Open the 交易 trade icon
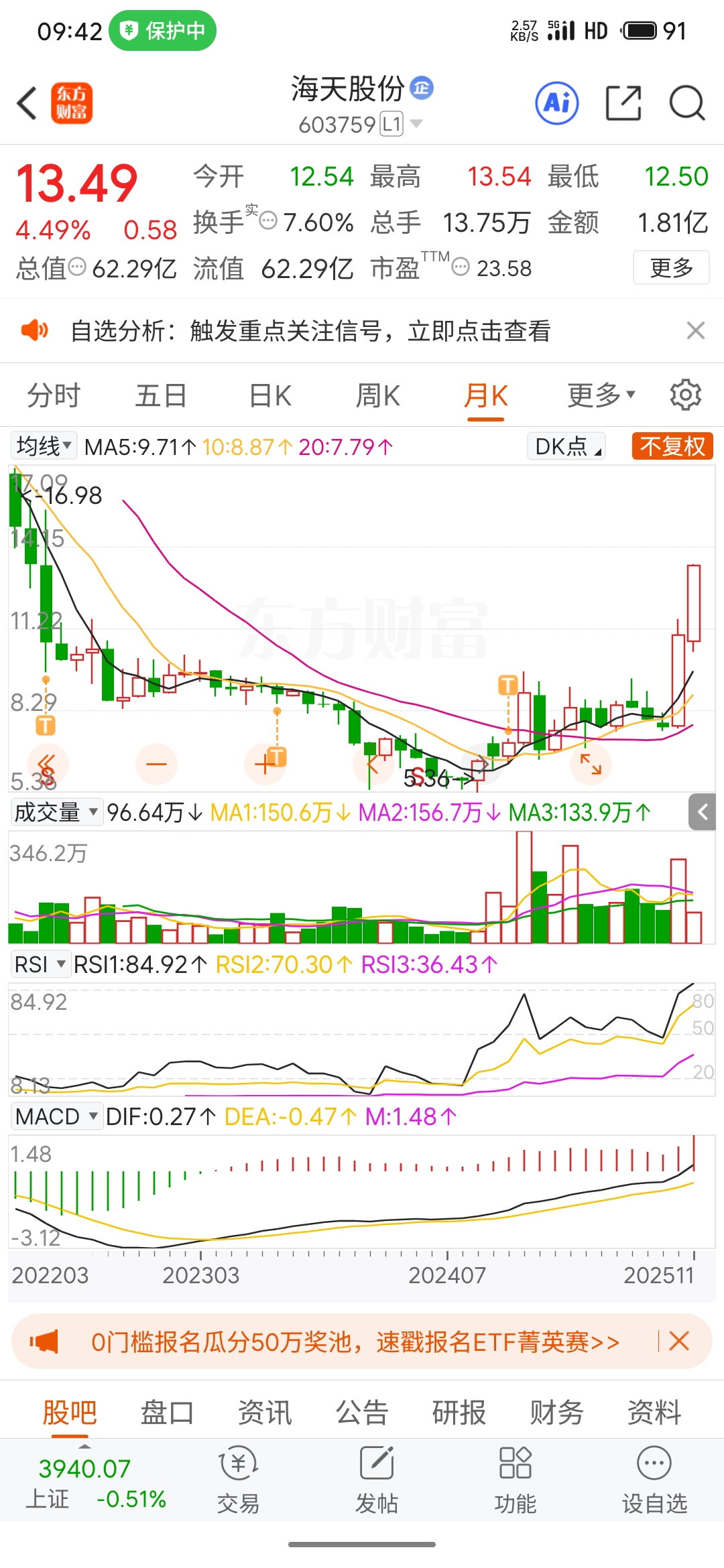Screen dimensions: 724x1568 click(238, 1463)
